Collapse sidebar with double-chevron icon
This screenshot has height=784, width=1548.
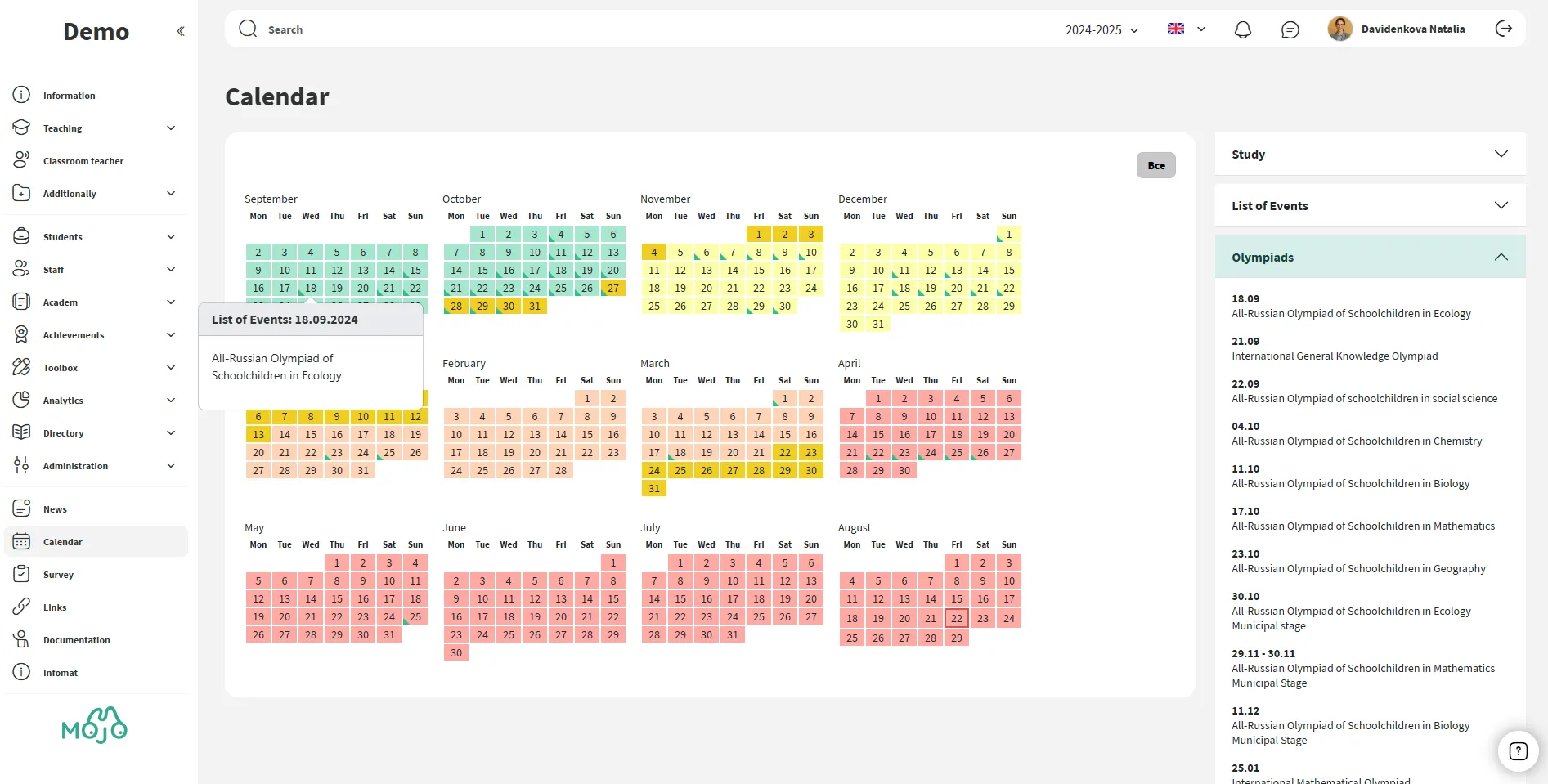(181, 31)
